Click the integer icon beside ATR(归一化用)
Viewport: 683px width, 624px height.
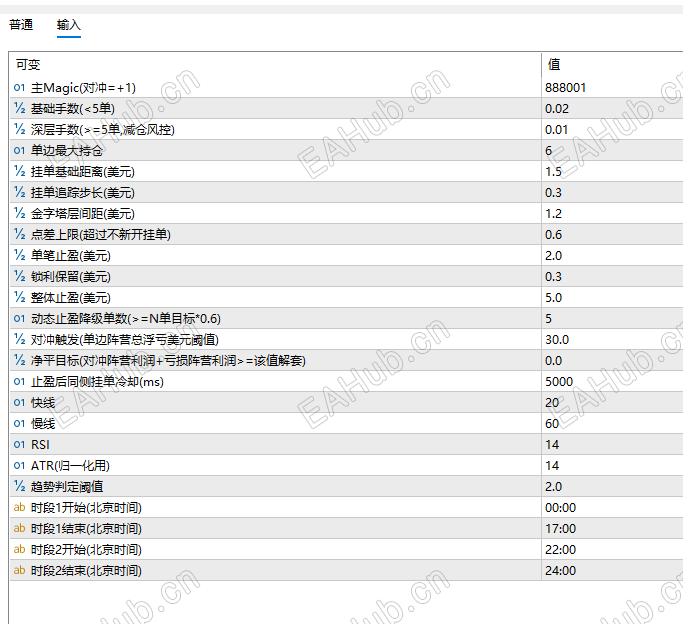tap(20, 465)
